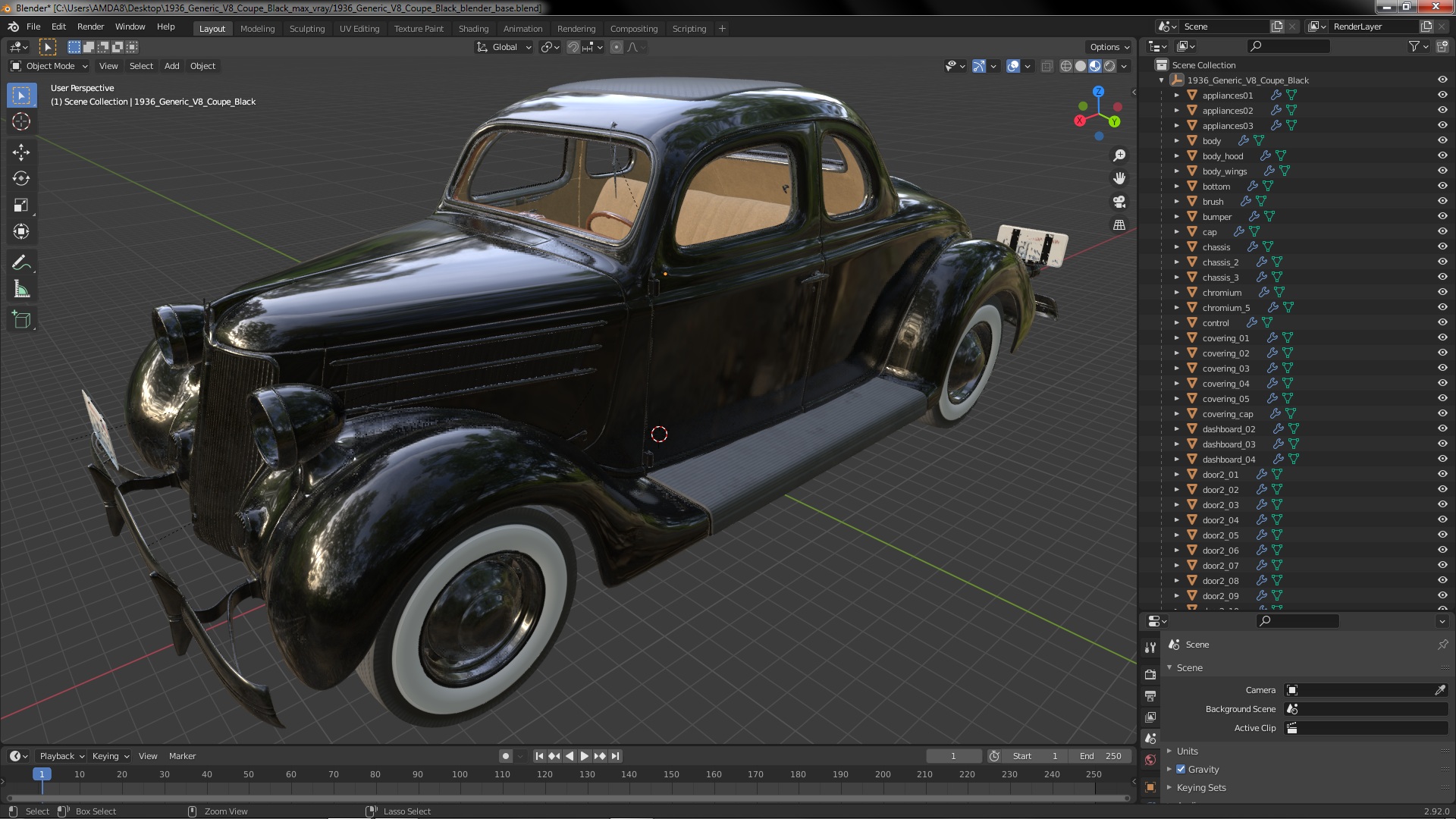Screen dimensions: 1456x819
Task: Select the Measure tool
Action: (21, 290)
